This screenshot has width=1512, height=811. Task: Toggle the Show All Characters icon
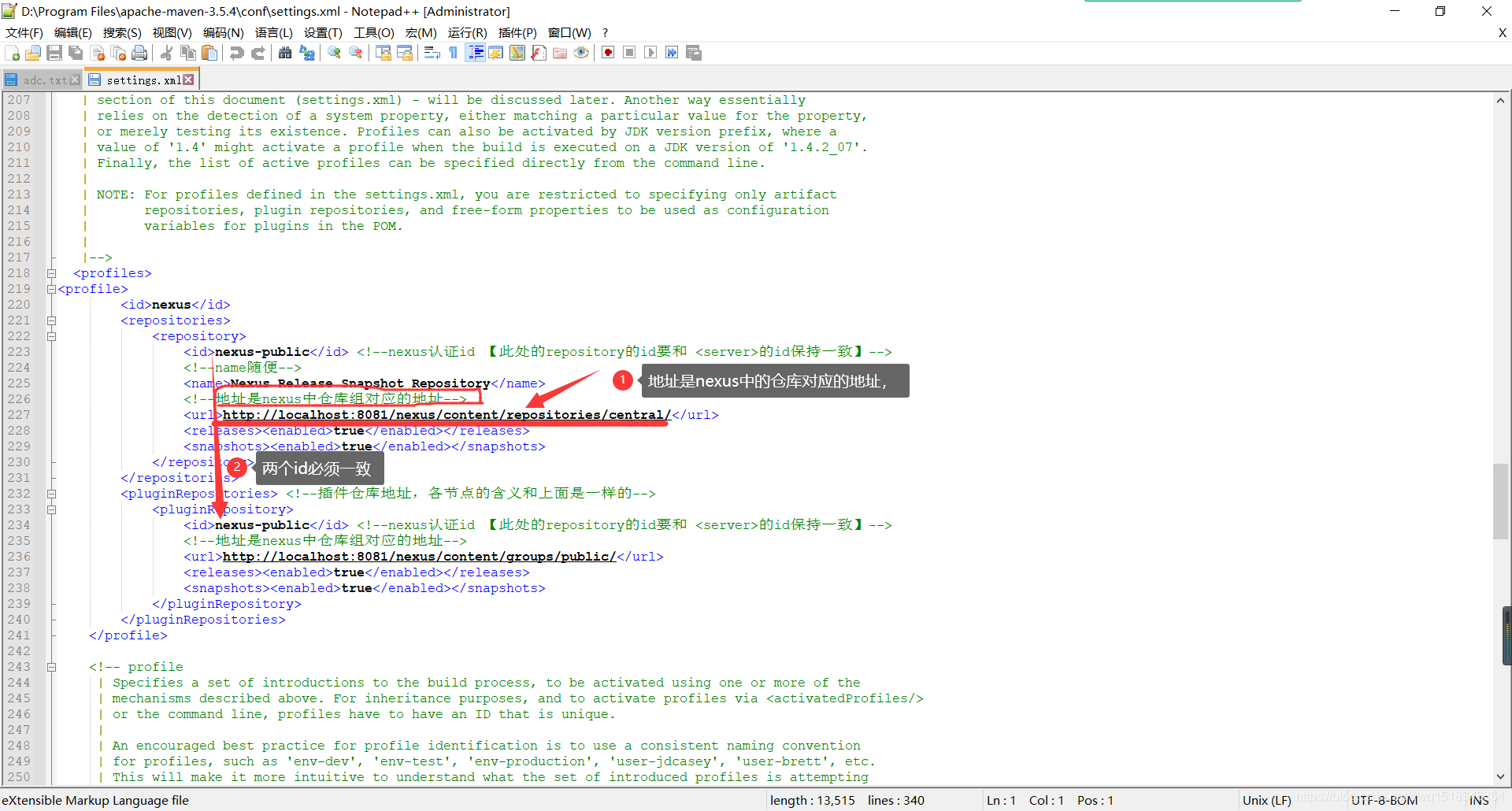click(x=453, y=53)
